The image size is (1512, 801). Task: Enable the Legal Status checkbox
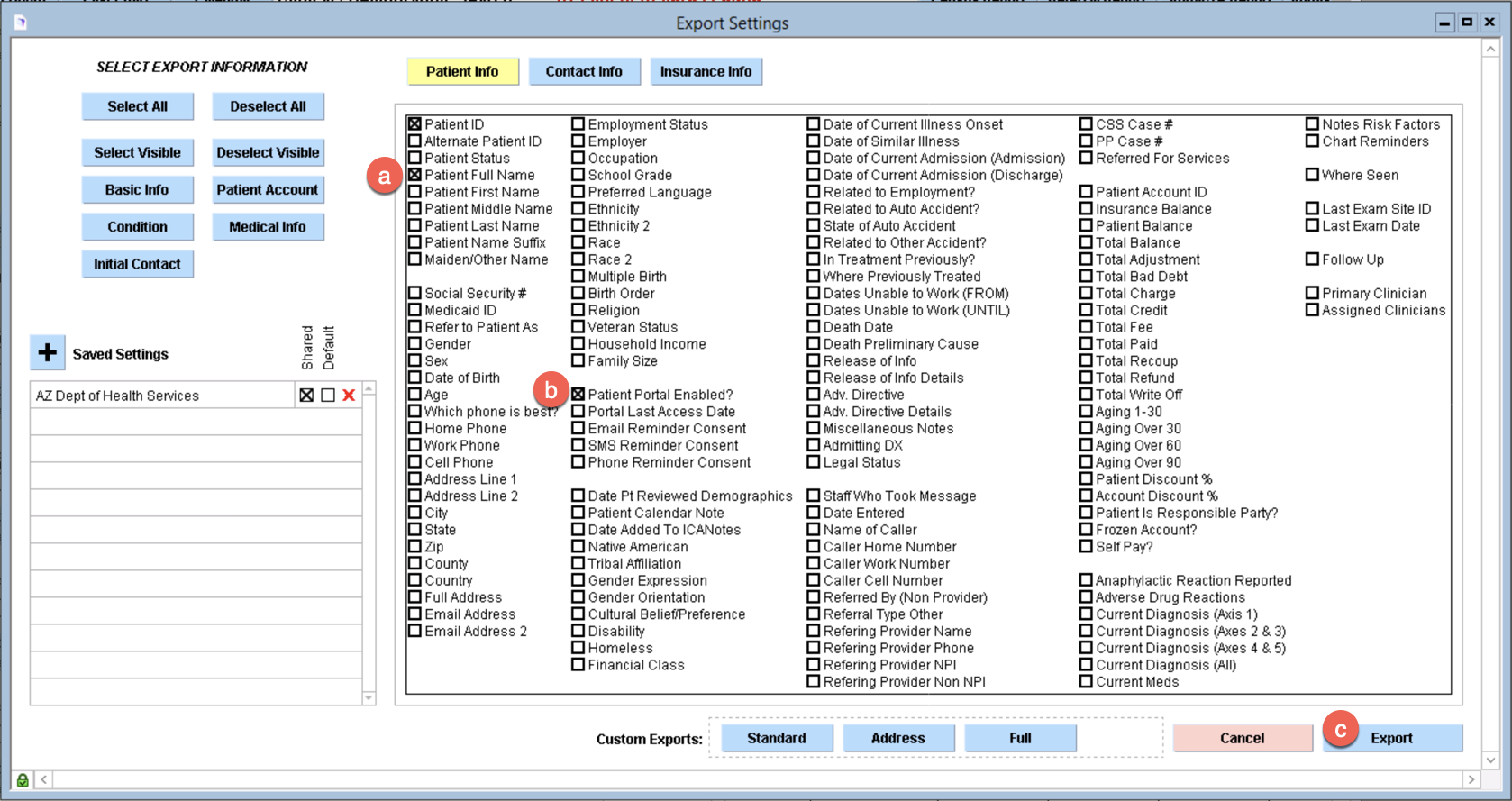814,462
